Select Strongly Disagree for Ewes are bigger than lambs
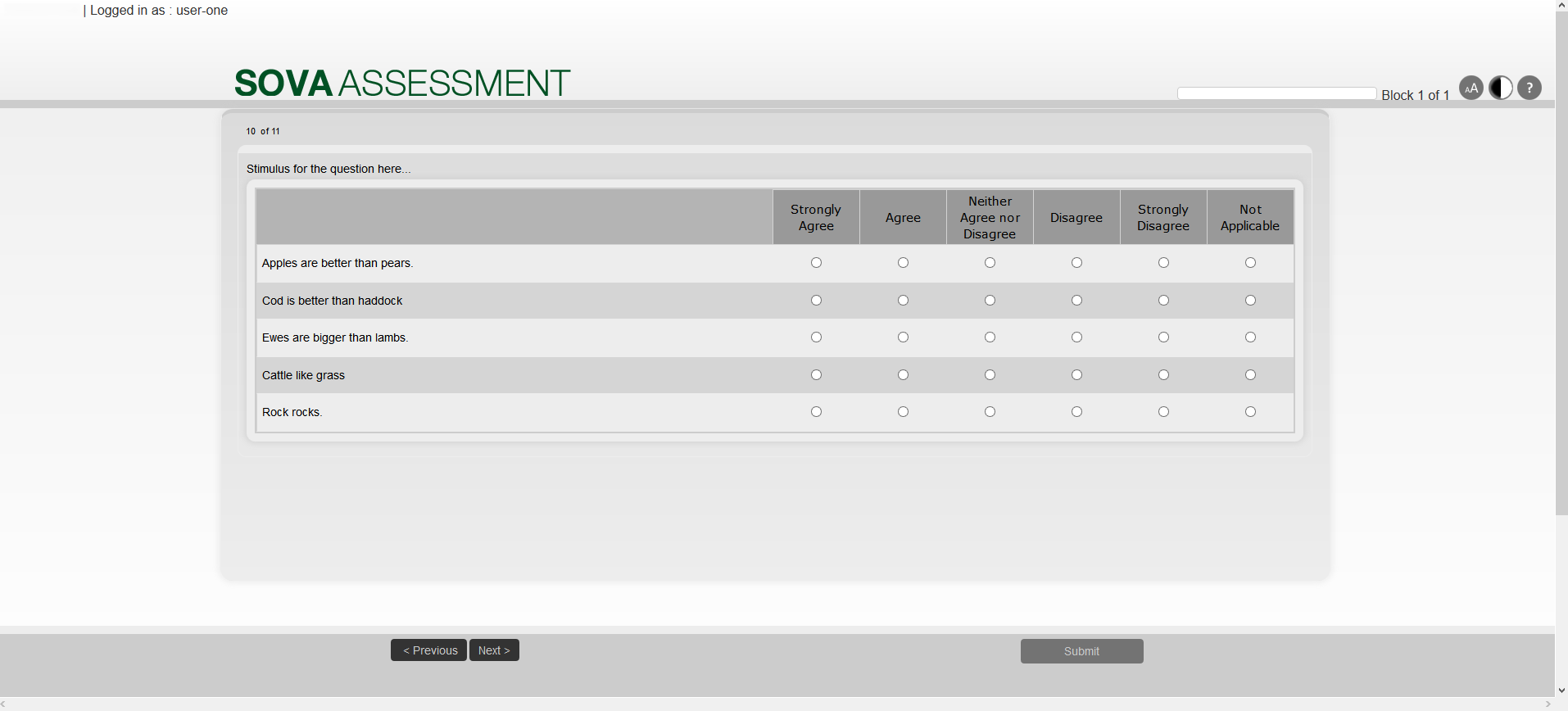 (x=1163, y=337)
